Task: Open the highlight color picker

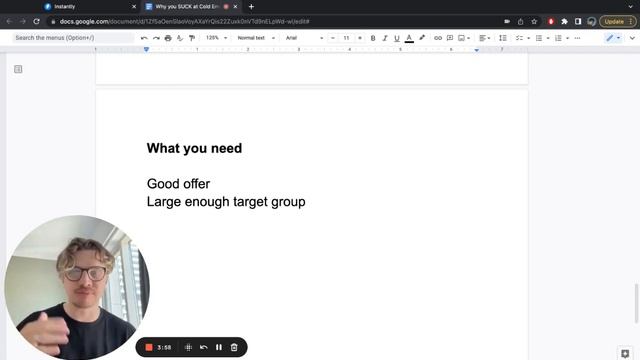Action: pos(422,38)
